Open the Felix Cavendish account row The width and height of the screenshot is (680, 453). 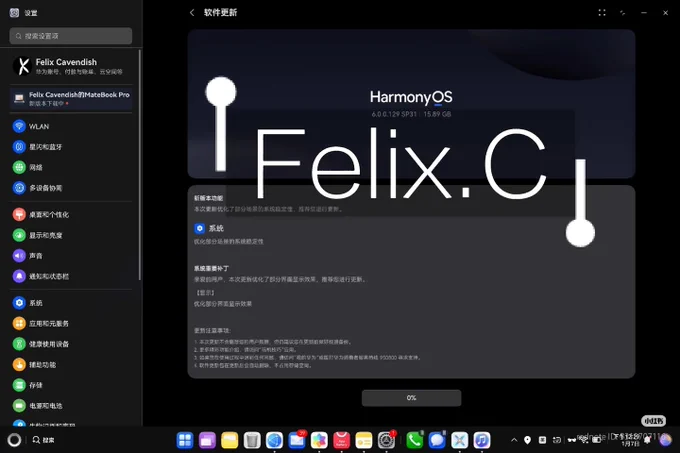(x=71, y=66)
